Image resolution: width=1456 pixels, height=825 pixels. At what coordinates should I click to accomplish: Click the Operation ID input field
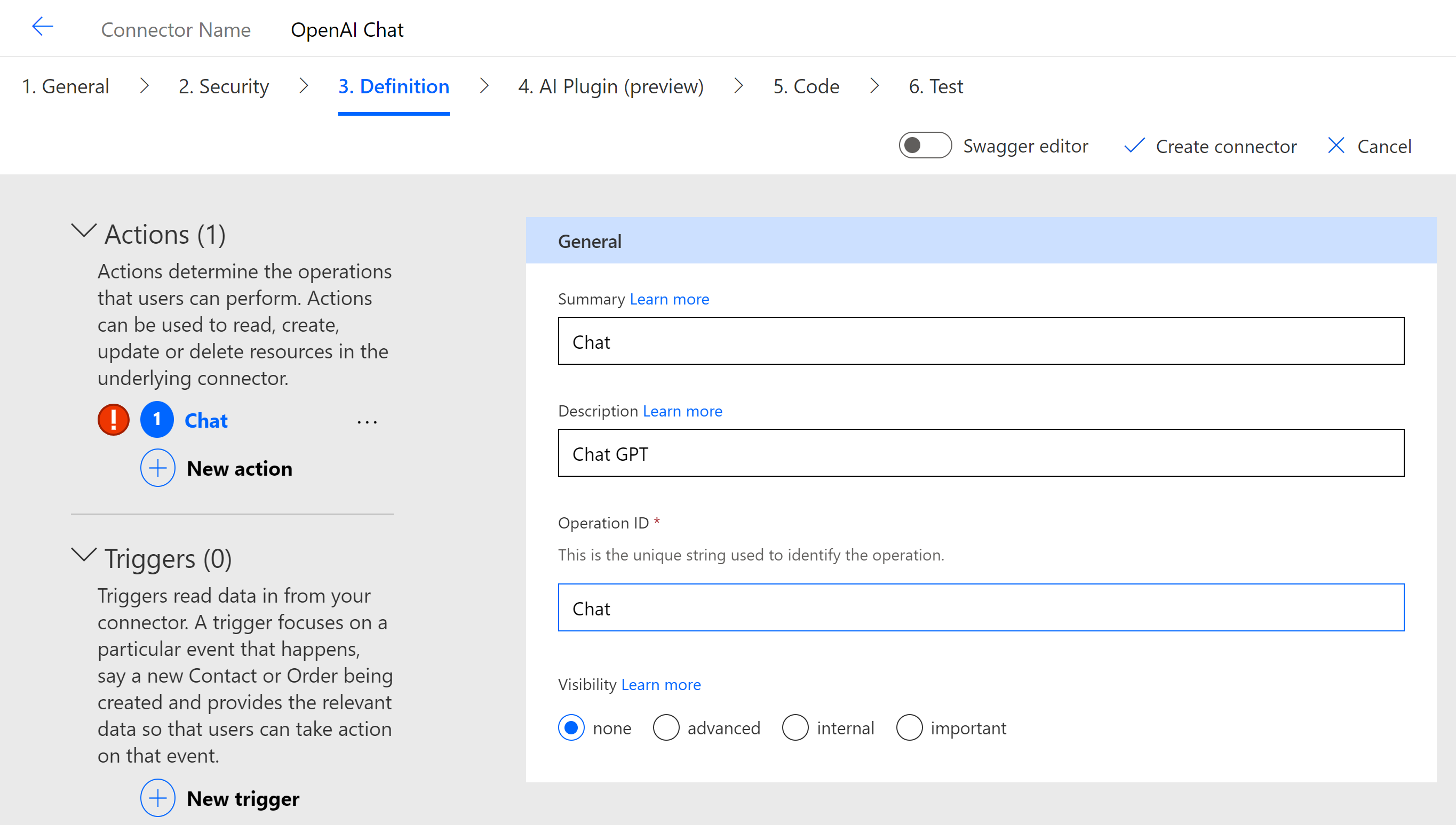click(981, 608)
